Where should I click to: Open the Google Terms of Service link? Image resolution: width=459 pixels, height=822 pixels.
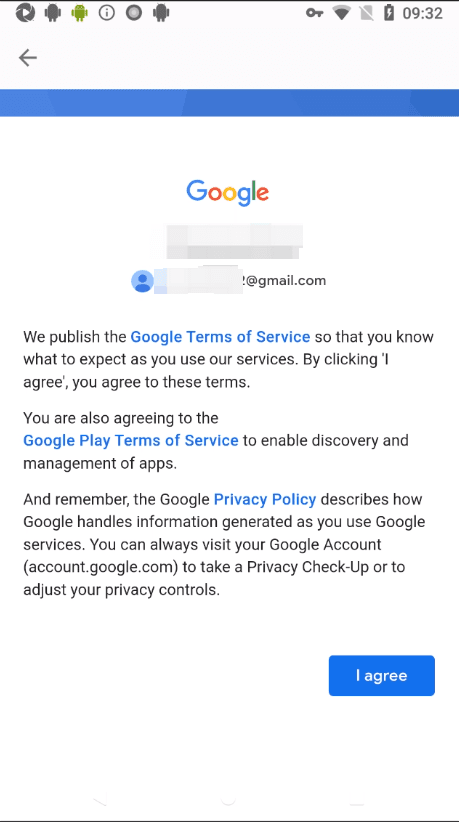click(x=220, y=337)
